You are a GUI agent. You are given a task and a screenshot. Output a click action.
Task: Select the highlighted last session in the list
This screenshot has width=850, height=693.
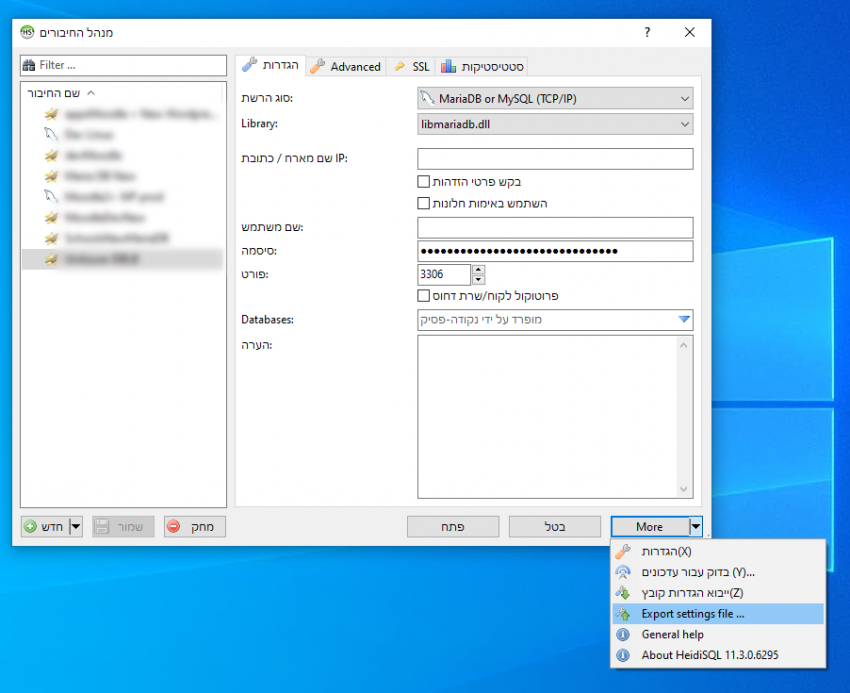point(122,259)
